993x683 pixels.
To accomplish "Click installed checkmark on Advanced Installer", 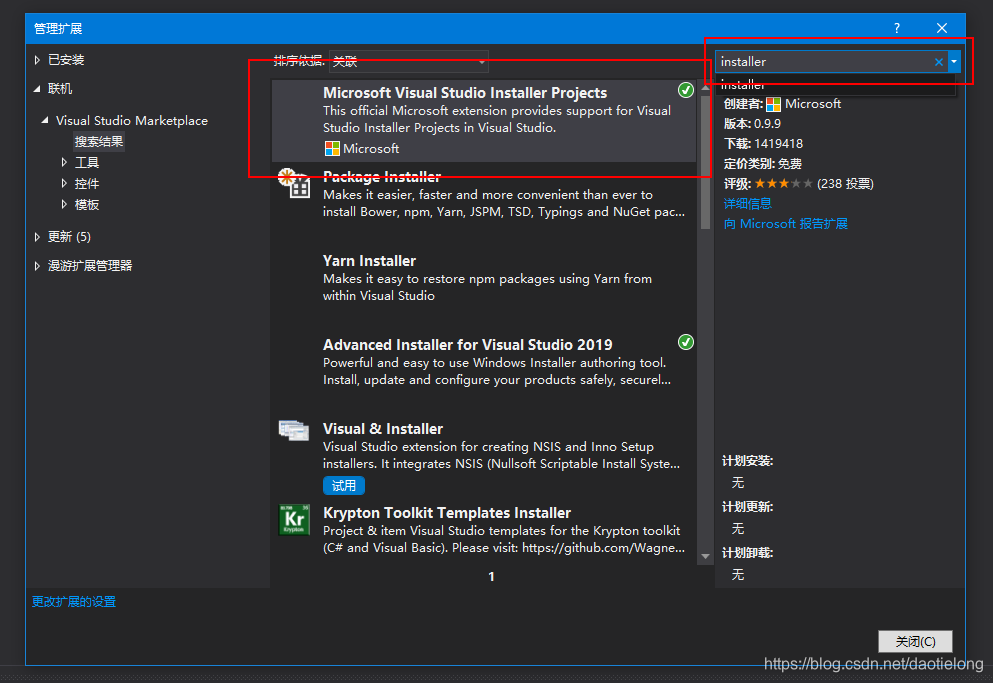I will tap(685, 342).
